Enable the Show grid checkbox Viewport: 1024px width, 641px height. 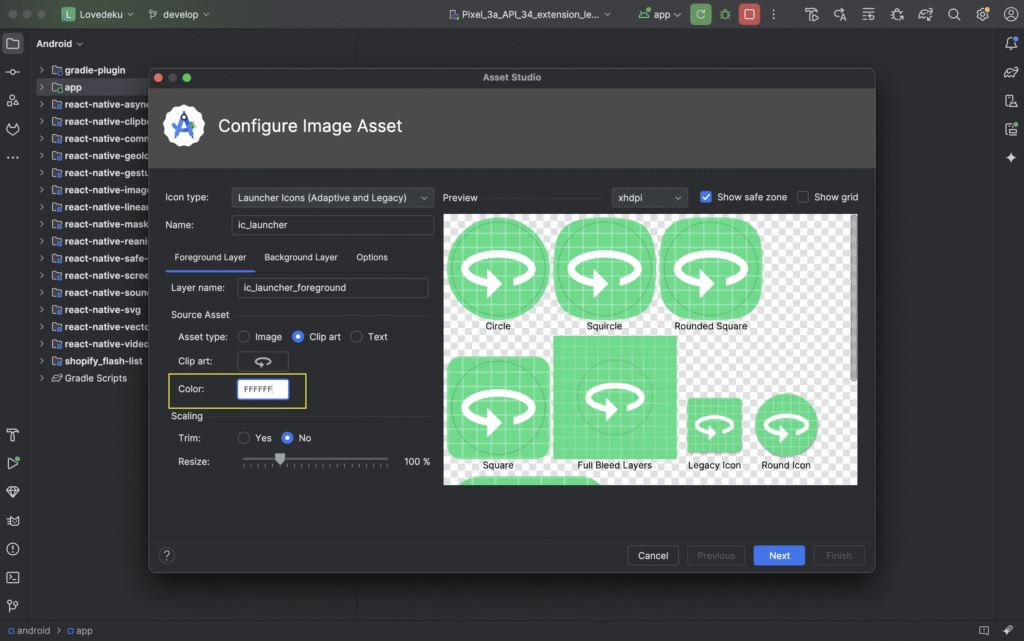[803, 197]
